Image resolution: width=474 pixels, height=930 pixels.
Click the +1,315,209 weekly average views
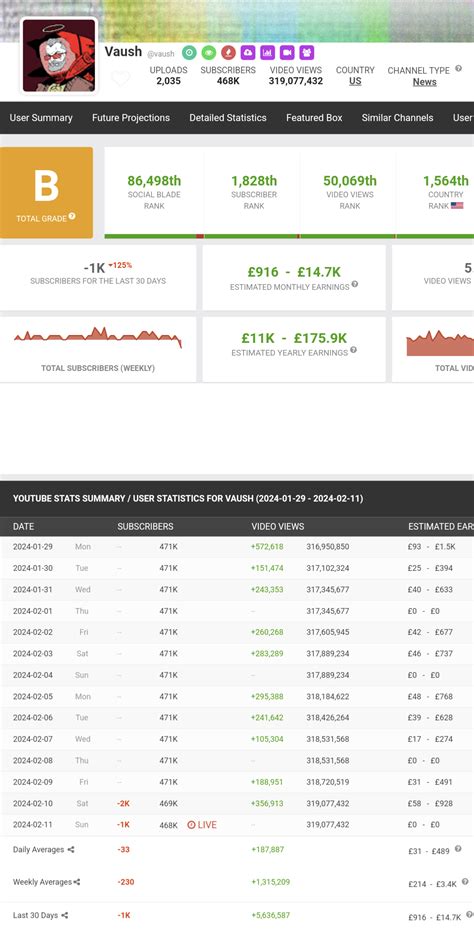click(x=271, y=882)
